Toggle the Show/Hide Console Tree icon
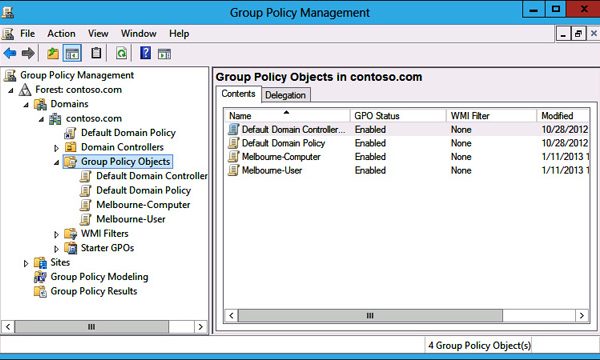Viewport: 600px width, 360px height. point(72,53)
